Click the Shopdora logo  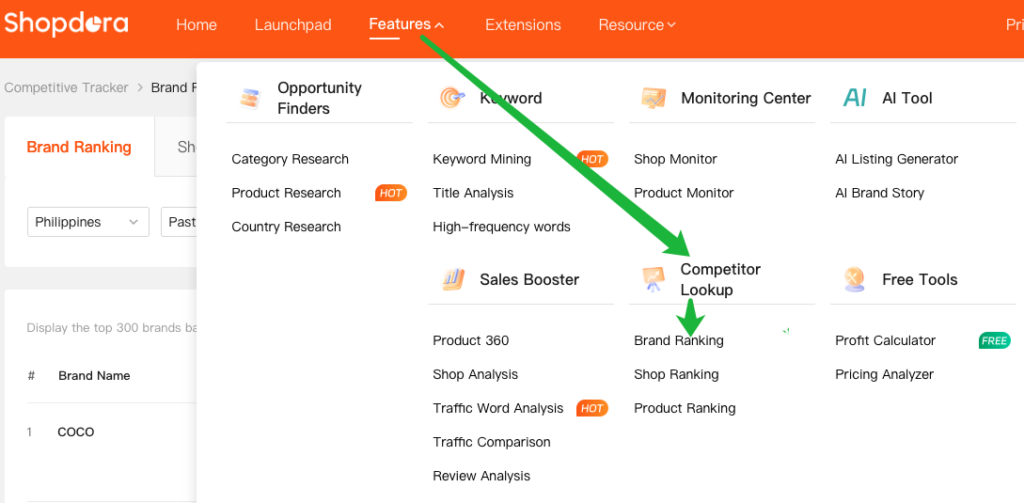(66, 23)
